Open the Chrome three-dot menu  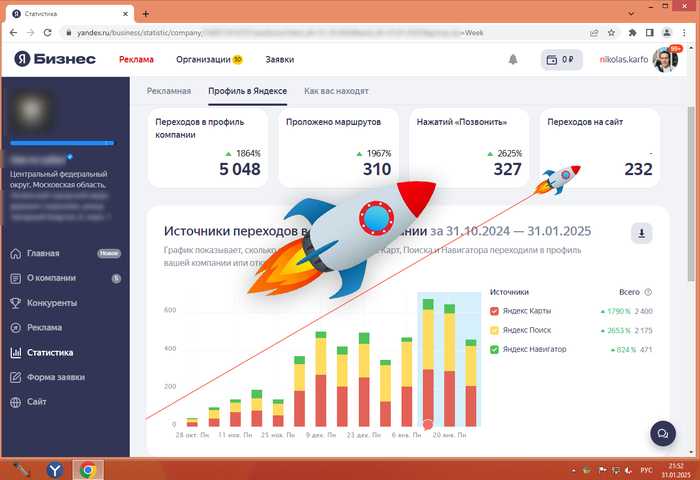coord(684,33)
